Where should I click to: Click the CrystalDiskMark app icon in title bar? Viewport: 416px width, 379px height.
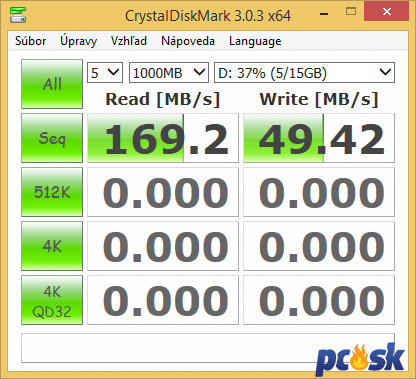coord(18,15)
